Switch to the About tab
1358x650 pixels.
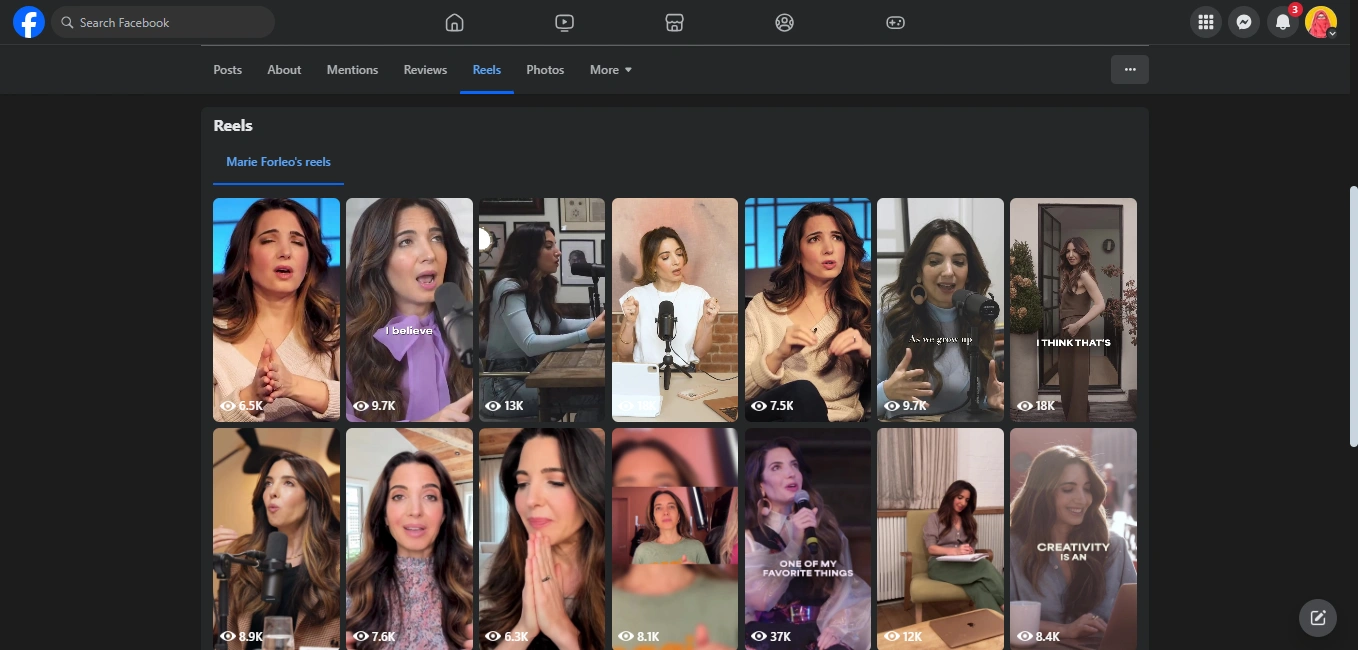(x=284, y=70)
